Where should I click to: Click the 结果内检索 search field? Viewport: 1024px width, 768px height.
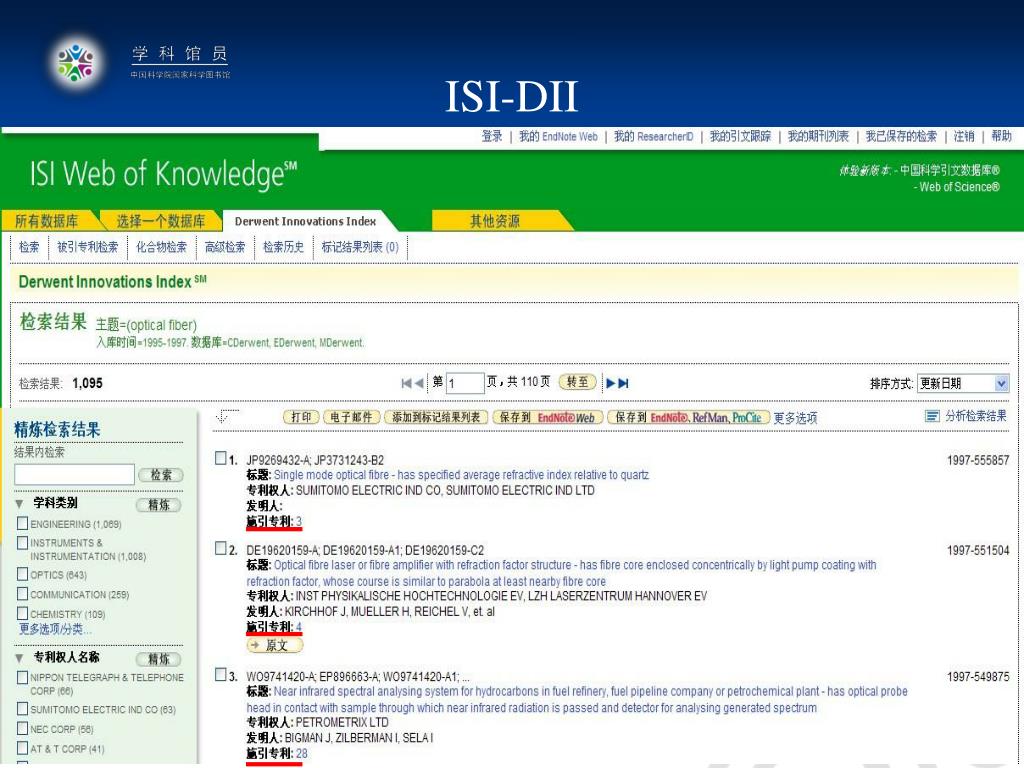coord(74,475)
